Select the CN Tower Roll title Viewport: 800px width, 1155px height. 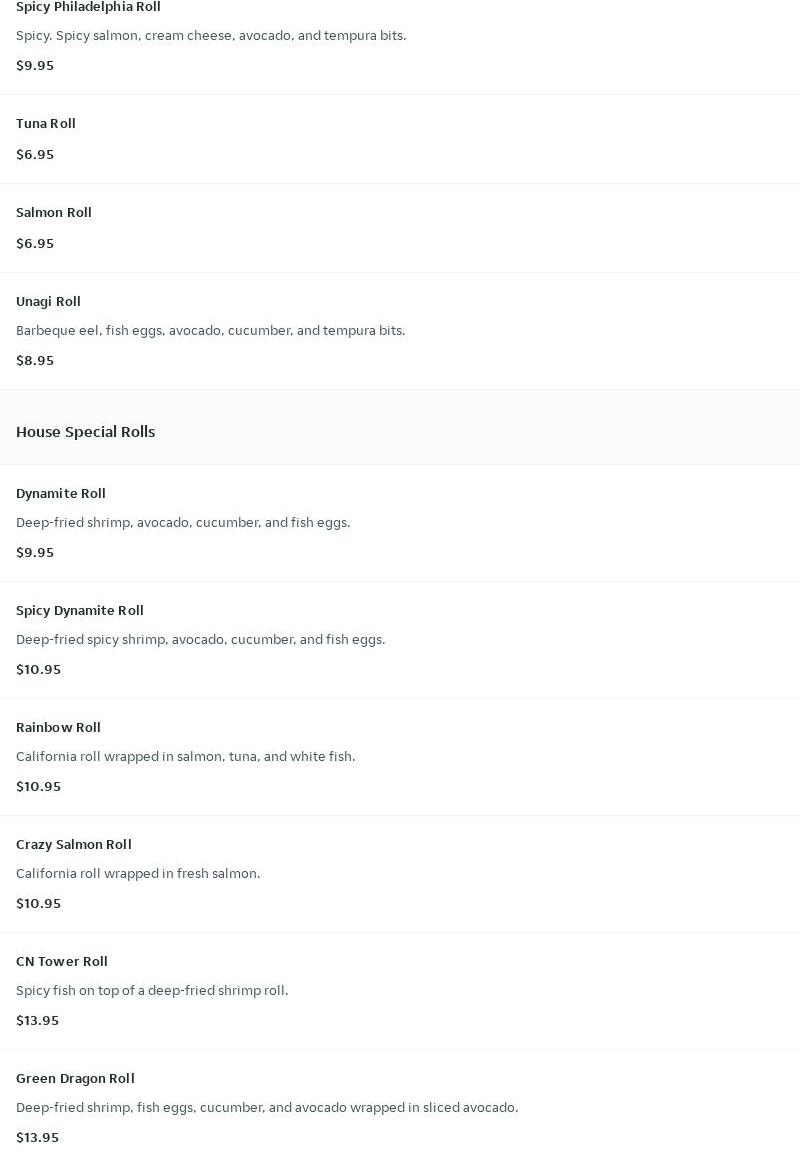(x=62, y=962)
